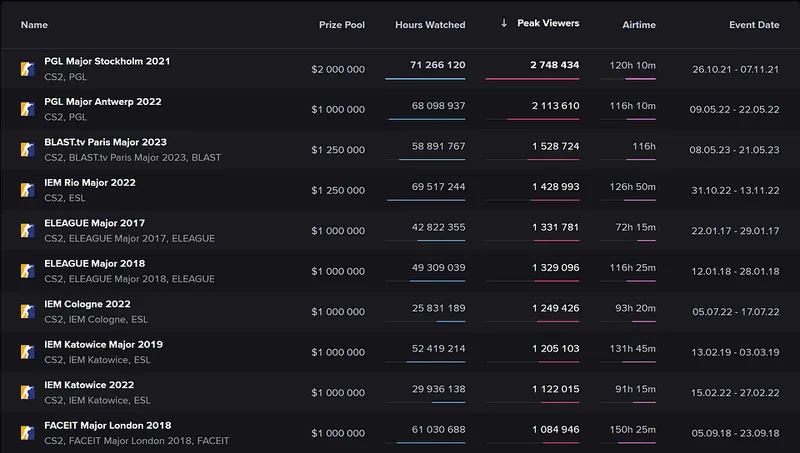Click hours watched value 71 266 120
The image size is (800, 453).
[438, 65]
